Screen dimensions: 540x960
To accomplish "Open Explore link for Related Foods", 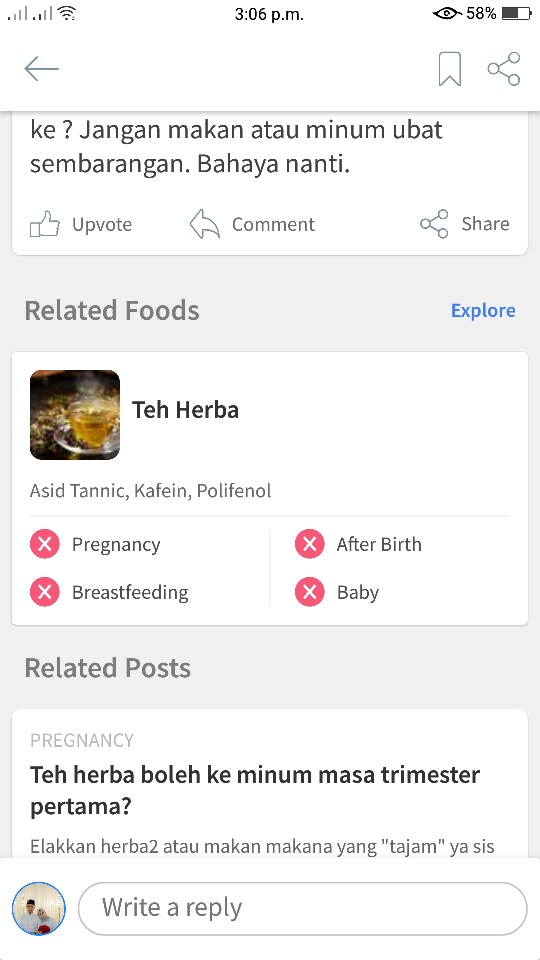I will click(483, 310).
